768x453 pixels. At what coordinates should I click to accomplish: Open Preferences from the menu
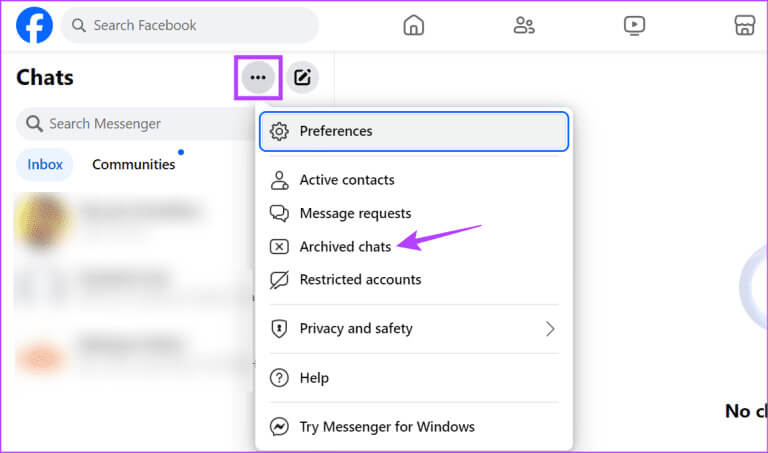(x=414, y=131)
